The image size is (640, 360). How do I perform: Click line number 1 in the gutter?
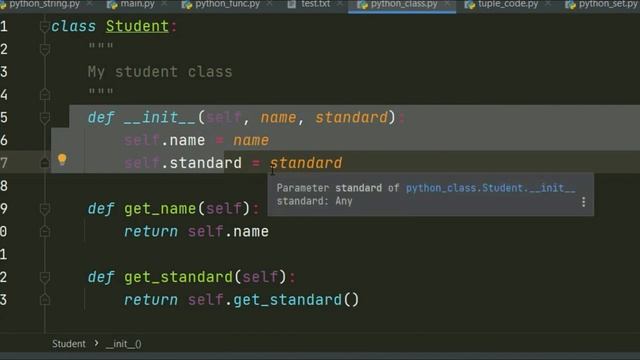[x=4, y=27]
